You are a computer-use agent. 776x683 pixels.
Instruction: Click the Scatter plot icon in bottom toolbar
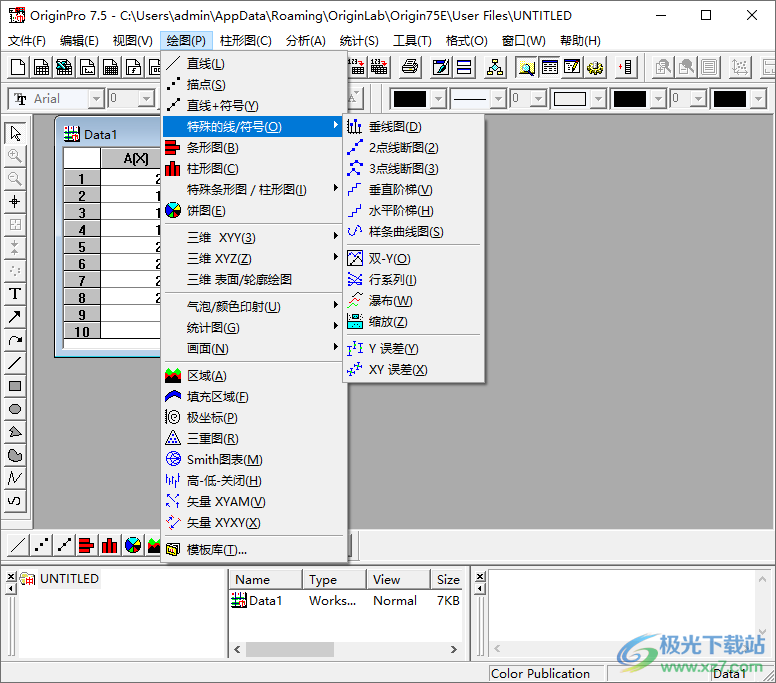pos(41,545)
